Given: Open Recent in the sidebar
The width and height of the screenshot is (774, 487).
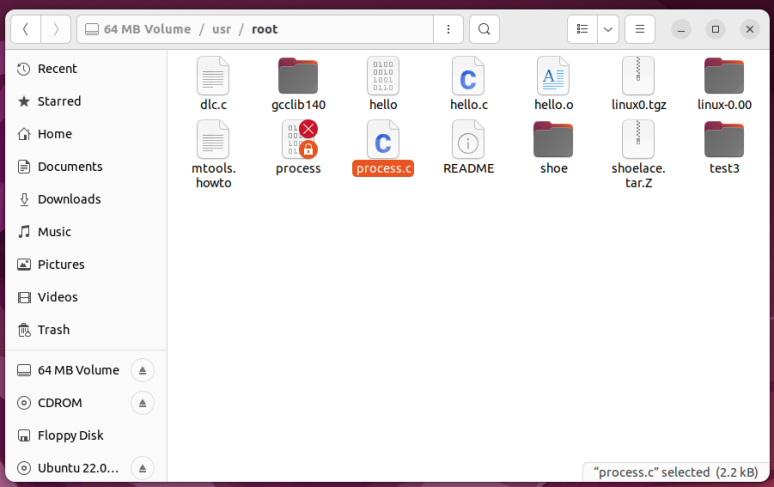Looking at the screenshot, I should [x=86, y=69].
